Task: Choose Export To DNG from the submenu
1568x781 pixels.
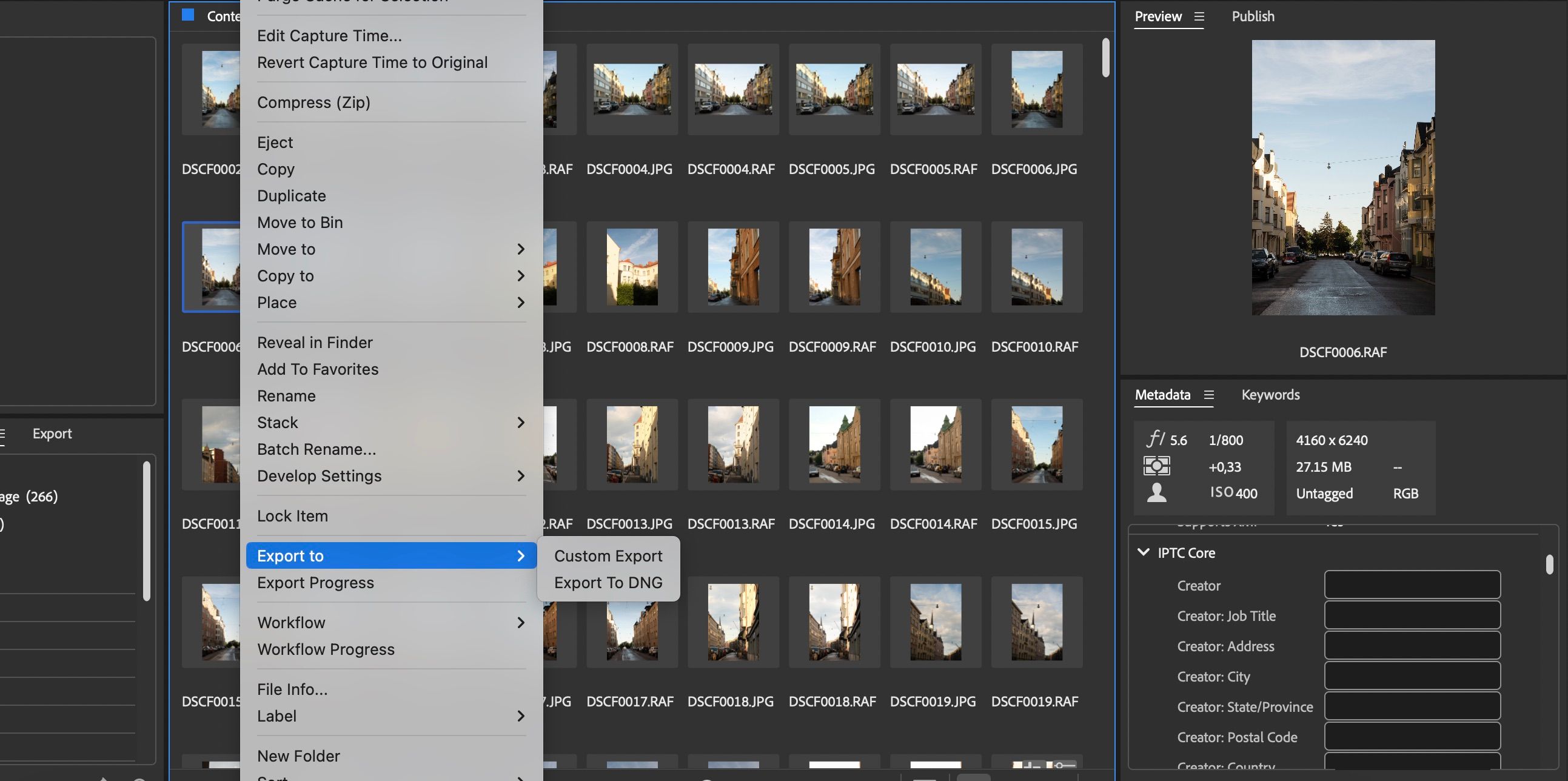Action: [x=608, y=582]
